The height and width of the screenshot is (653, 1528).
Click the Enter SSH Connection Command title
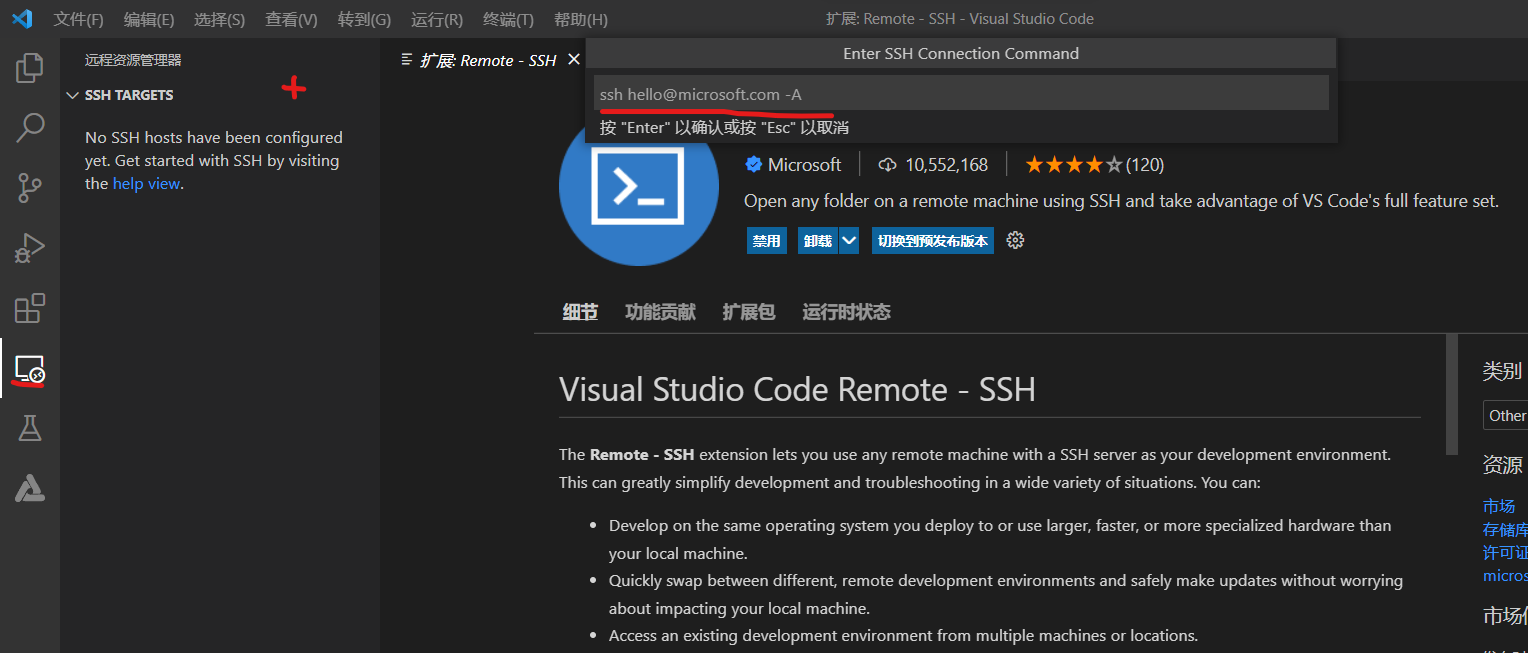(961, 54)
